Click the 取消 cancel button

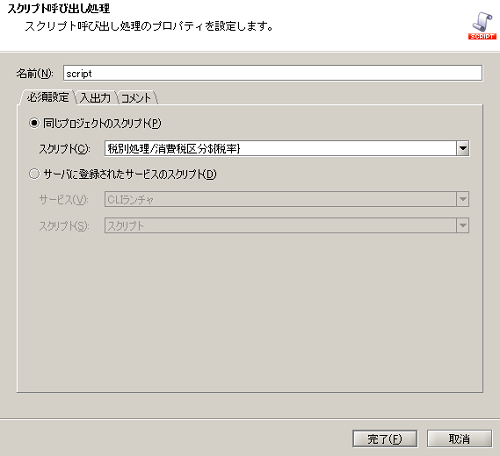(x=459, y=439)
